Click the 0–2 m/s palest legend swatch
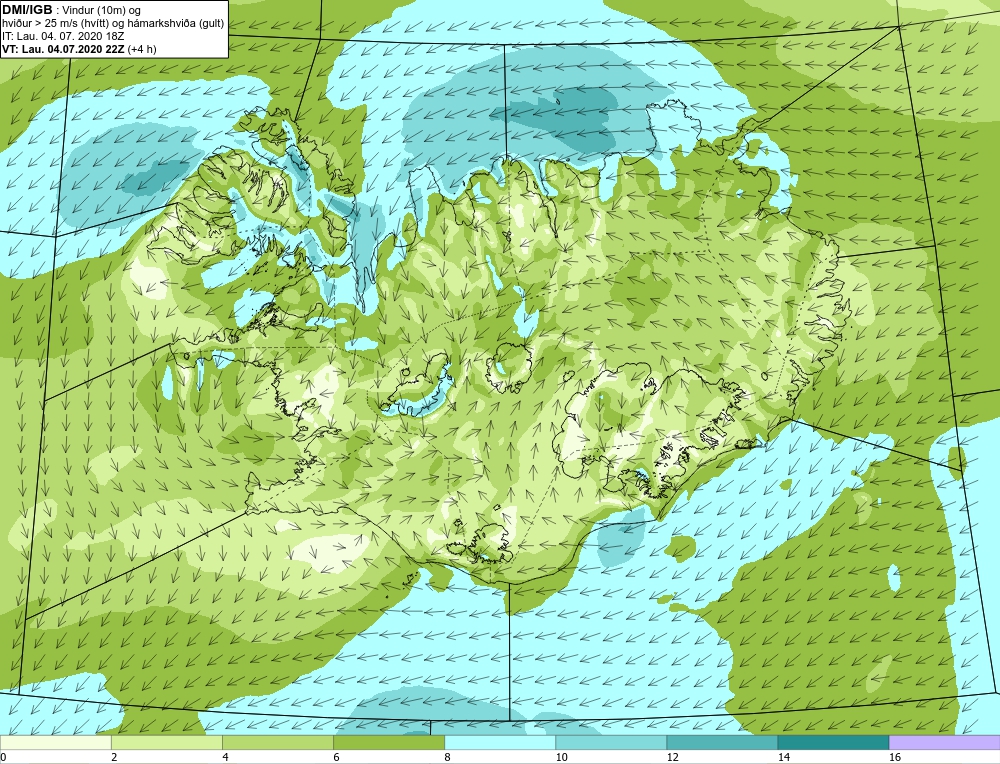This screenshot has width=1000, height=764. 55,742
